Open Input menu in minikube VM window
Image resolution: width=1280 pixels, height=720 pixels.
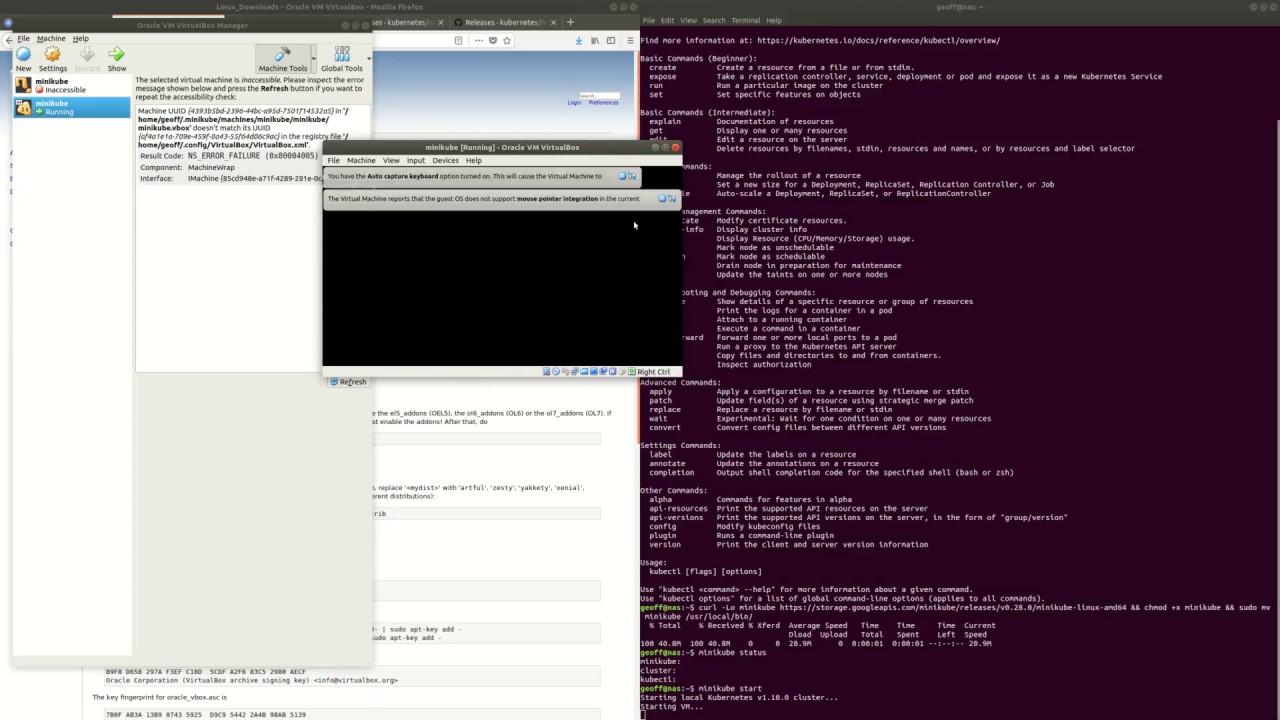point(416,160)
